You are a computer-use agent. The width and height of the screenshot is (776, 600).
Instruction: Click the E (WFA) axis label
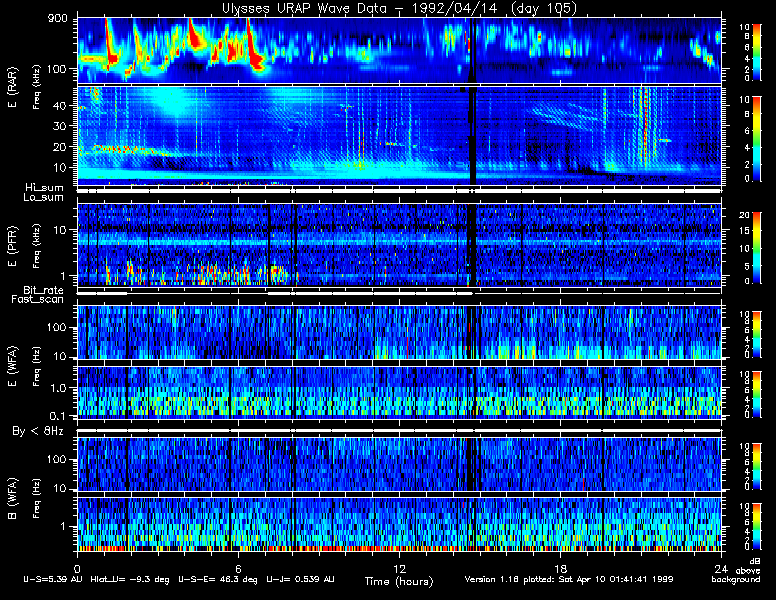click(x=13, y=366)
